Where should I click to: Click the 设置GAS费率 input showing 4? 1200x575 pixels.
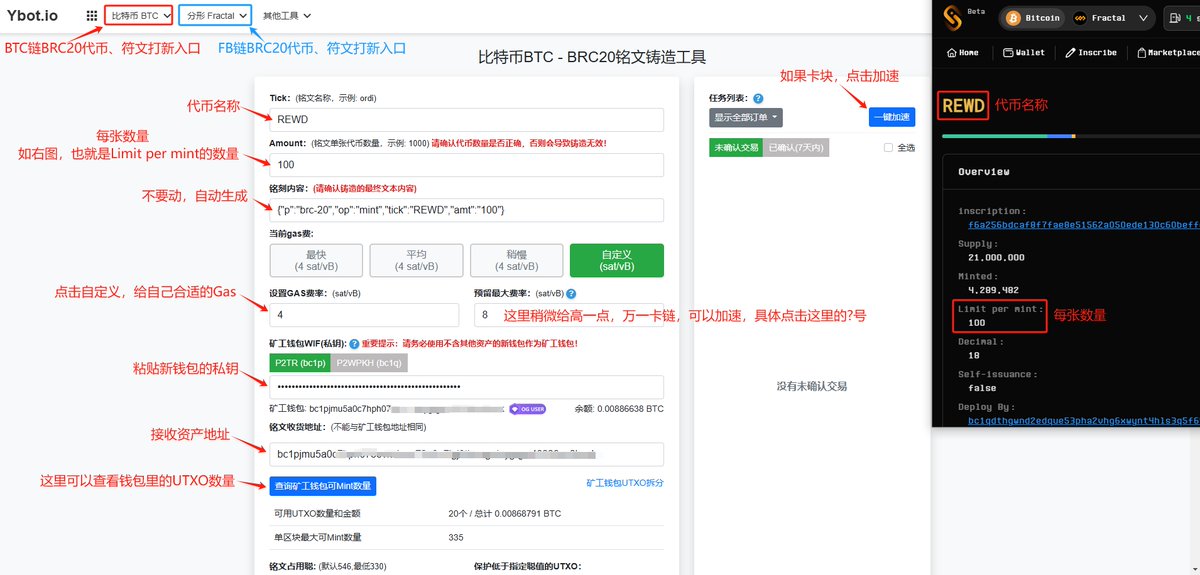click(x=364, y=315)
